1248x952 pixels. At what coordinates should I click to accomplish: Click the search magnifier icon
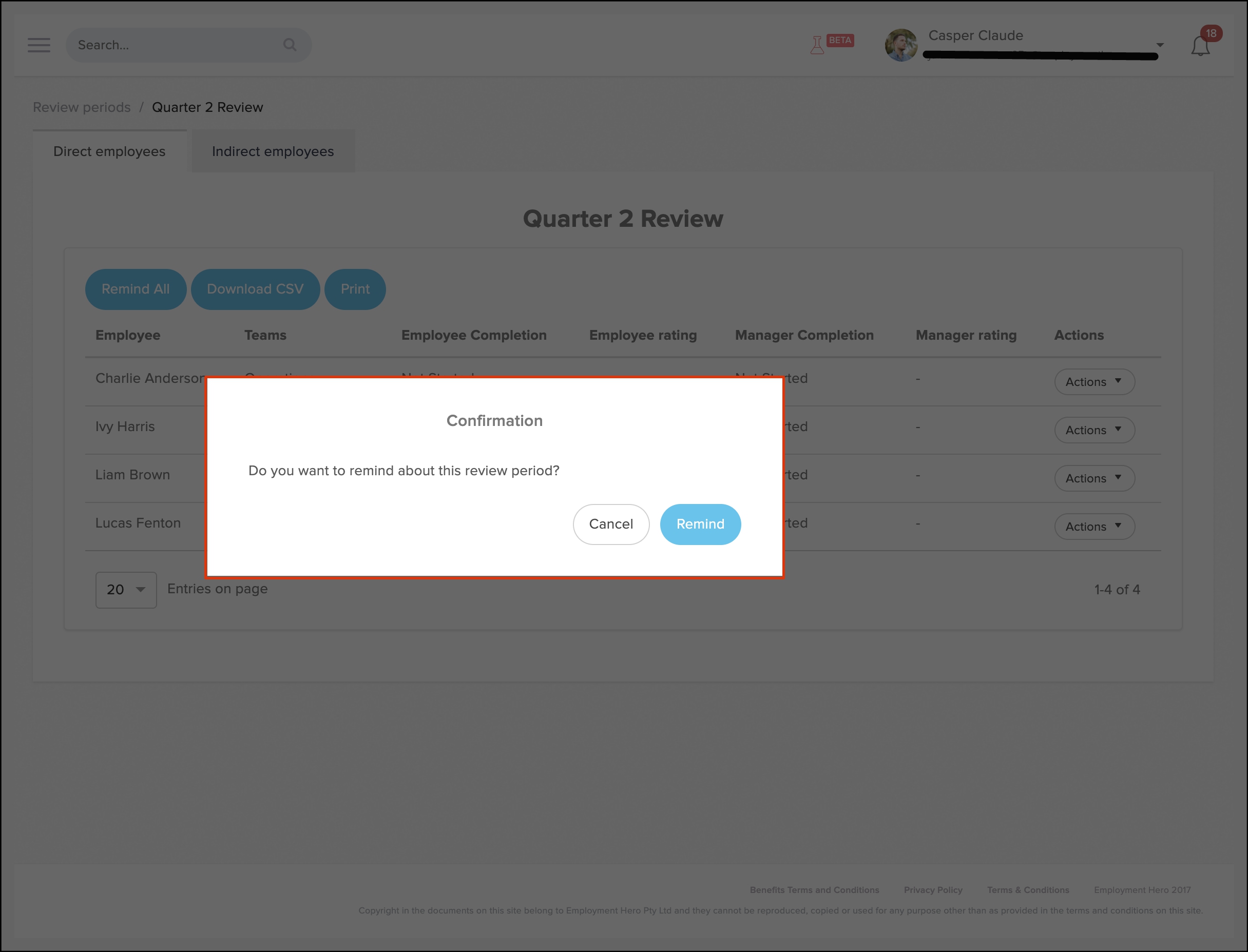pos(290,45)
